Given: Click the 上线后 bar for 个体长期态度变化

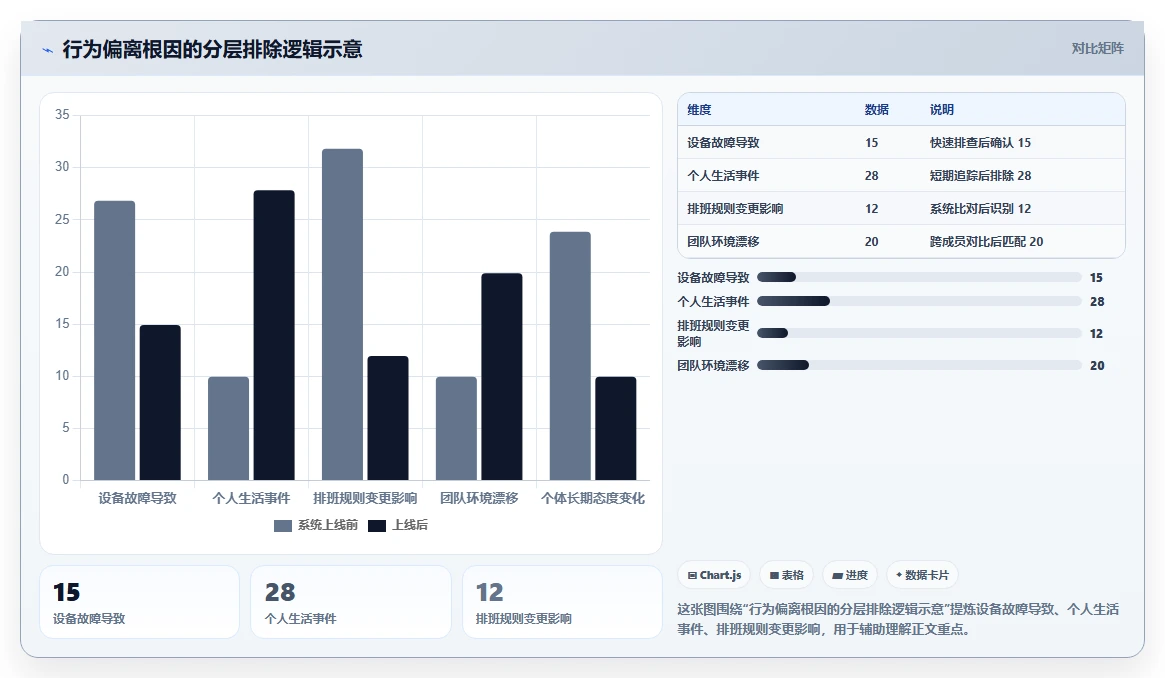Looking at the screenshot, I should pyautogui.click(x=616, y=428).
